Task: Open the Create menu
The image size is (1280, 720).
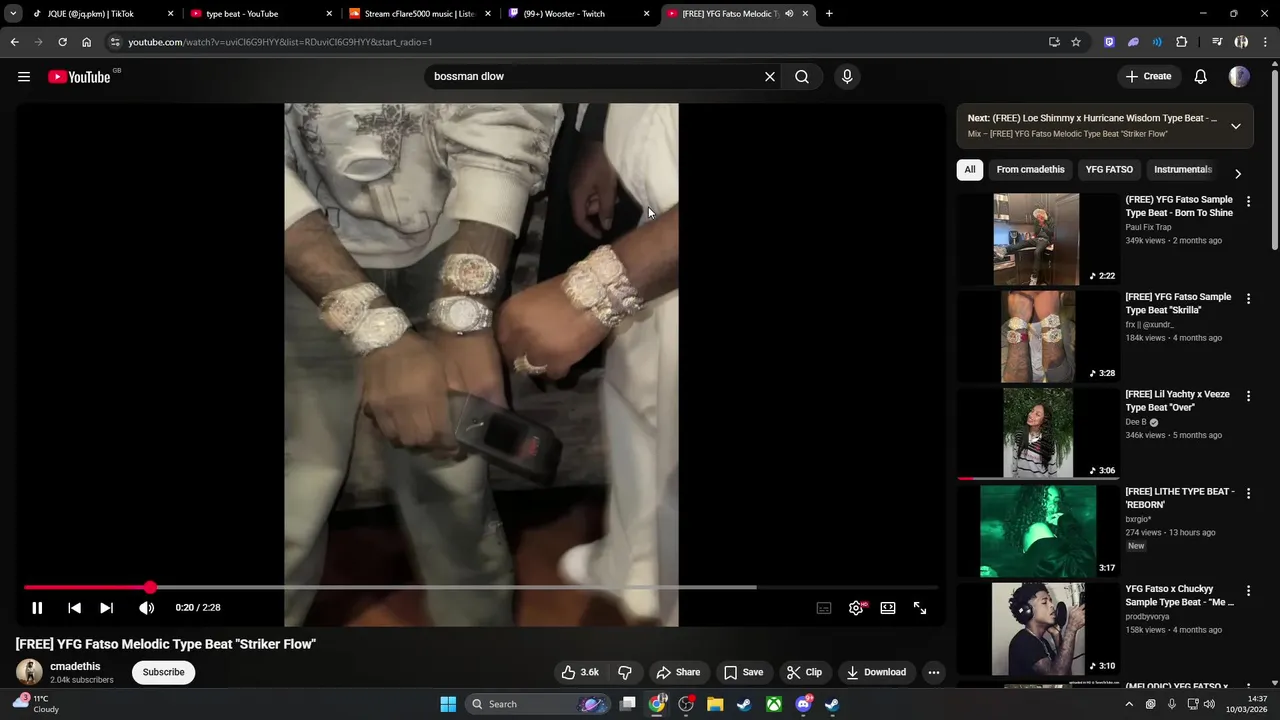Action: coord(1148,77)
